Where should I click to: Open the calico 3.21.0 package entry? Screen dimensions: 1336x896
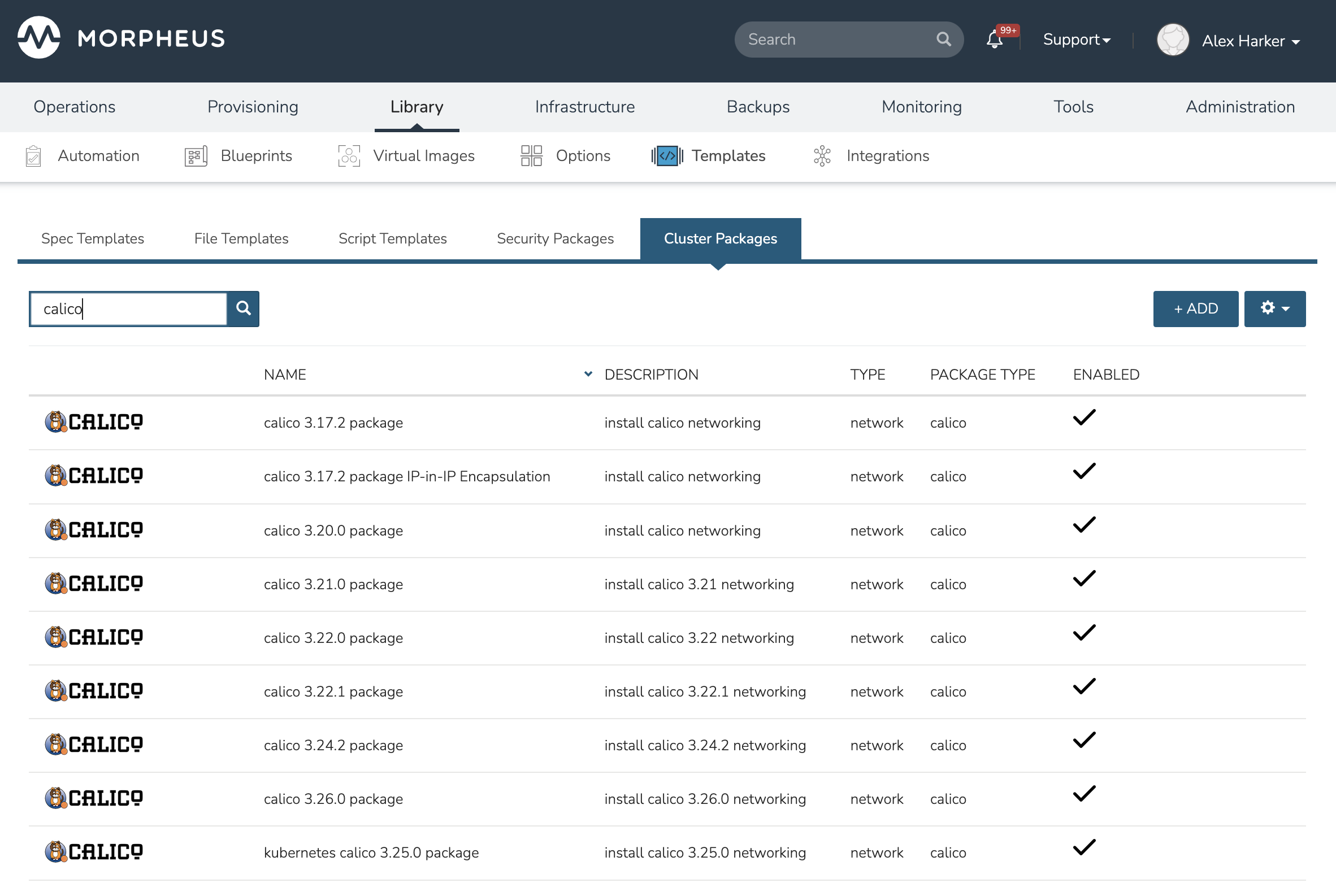tap(333, 584)
